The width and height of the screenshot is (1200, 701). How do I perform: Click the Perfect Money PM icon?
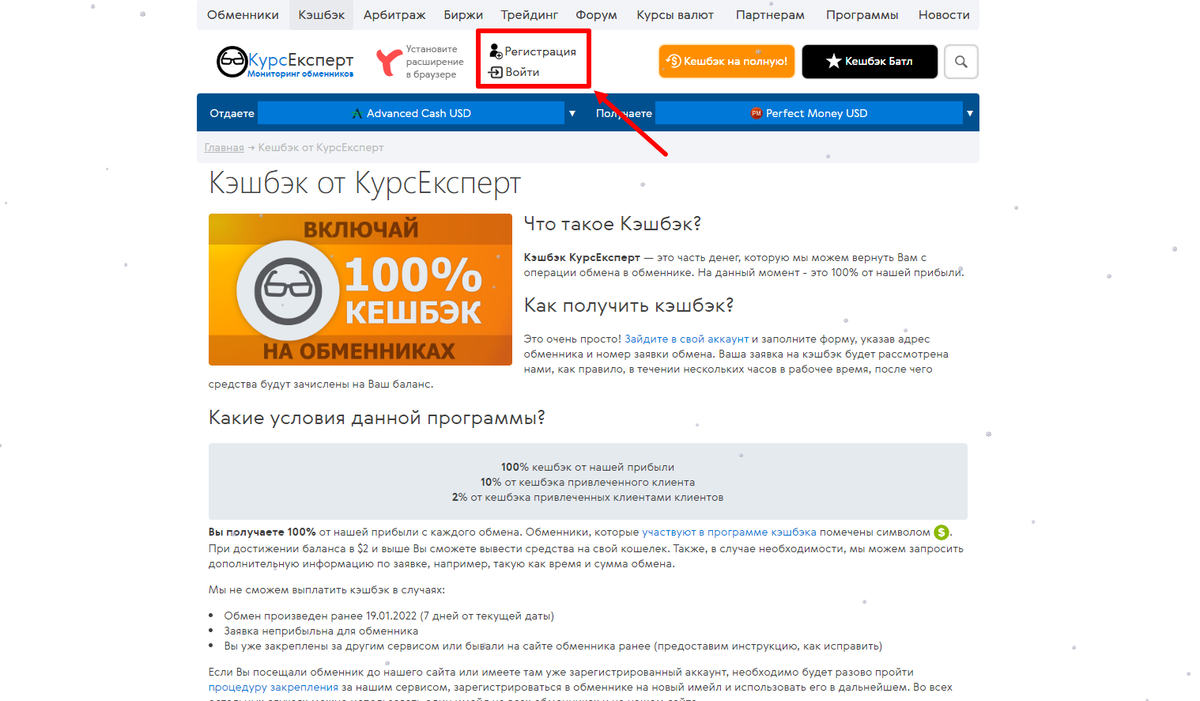coord(756,113)
